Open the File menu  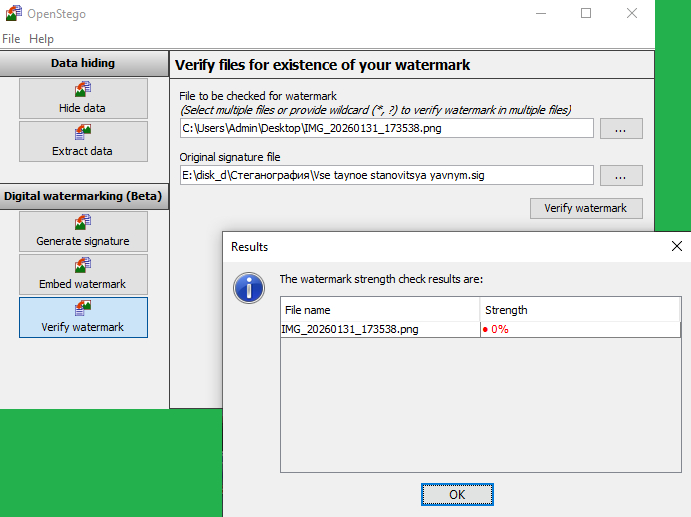[x=11, y=38]
